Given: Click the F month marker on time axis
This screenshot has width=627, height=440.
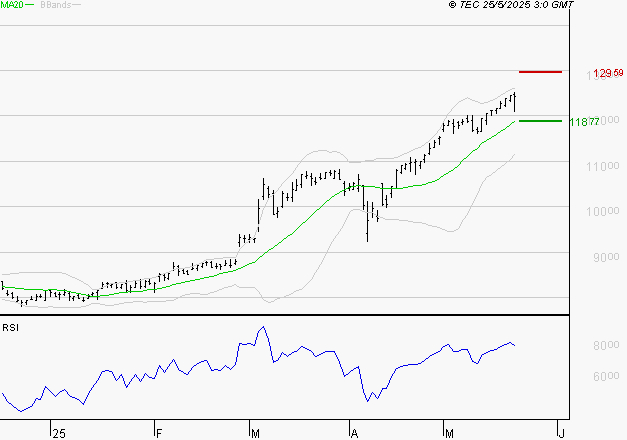Looking at the screenshot, I should 159,434.
